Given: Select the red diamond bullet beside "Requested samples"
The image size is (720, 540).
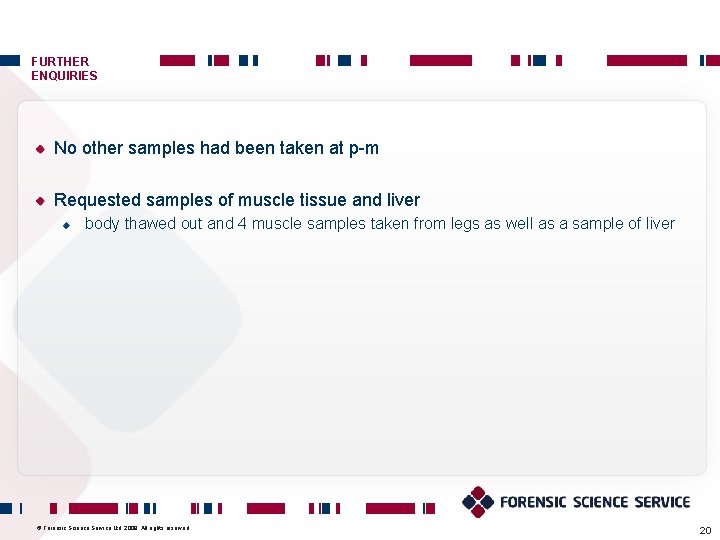Looking at the screenshot, I should [40, 201].
